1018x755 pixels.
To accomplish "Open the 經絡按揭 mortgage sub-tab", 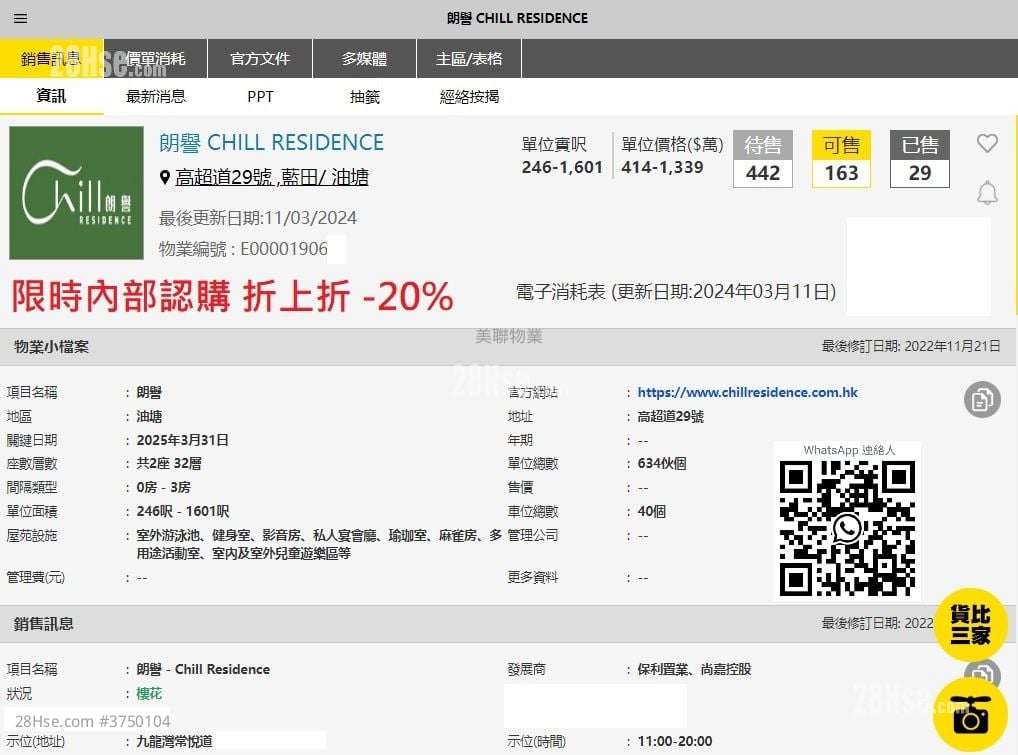I will [469, 97].
